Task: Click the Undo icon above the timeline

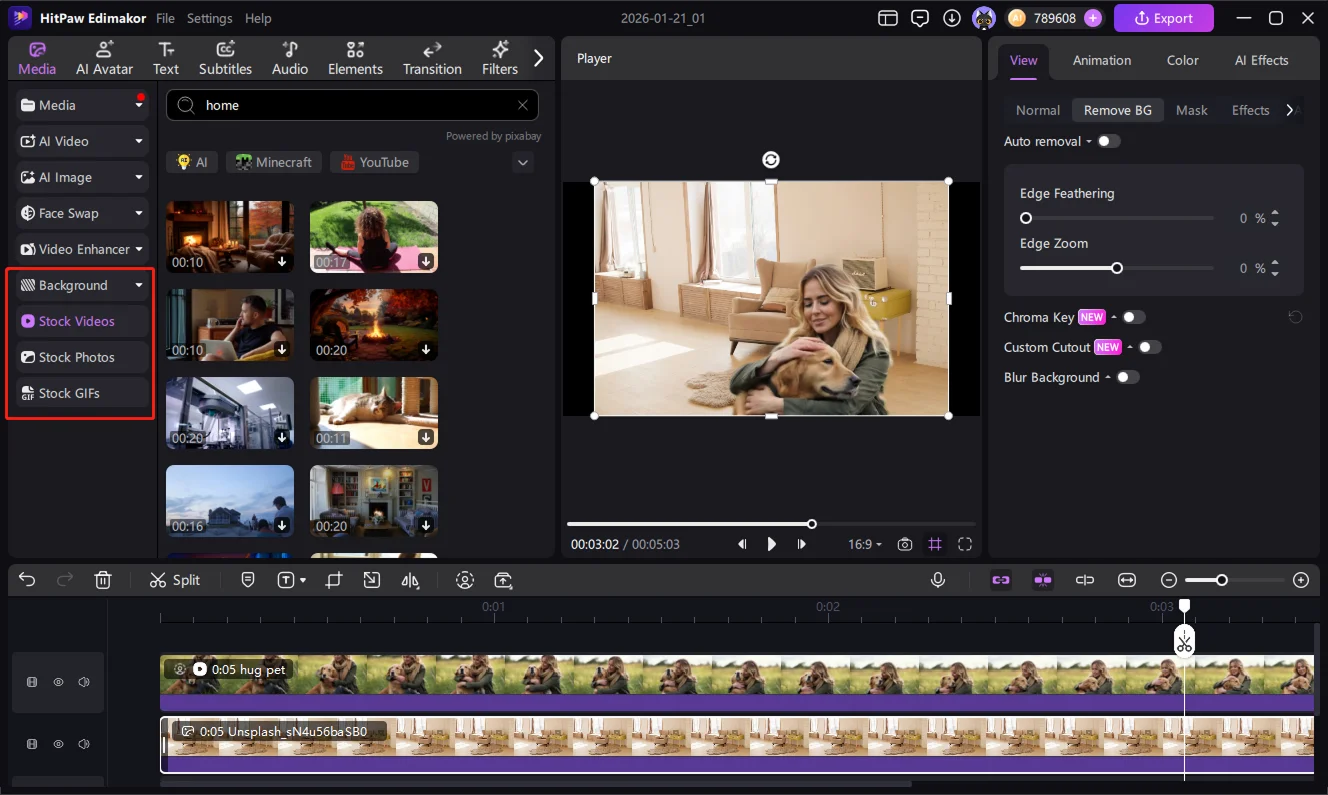Action: [26, 579]
